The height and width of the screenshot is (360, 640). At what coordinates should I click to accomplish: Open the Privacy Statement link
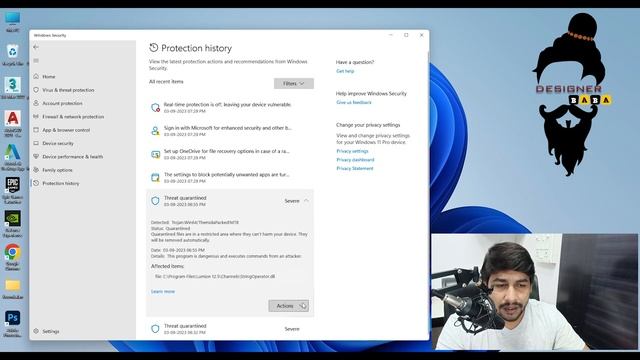[x=355, y=168]
